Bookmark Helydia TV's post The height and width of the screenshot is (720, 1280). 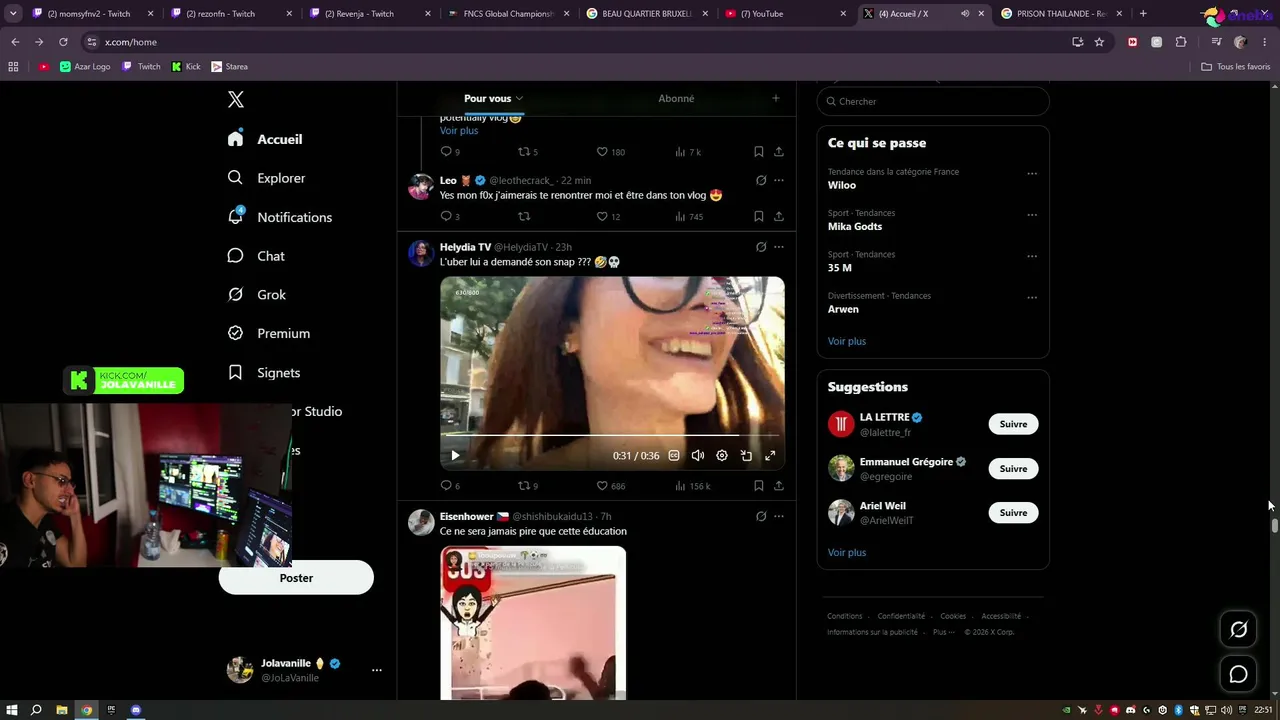point(759,486)
